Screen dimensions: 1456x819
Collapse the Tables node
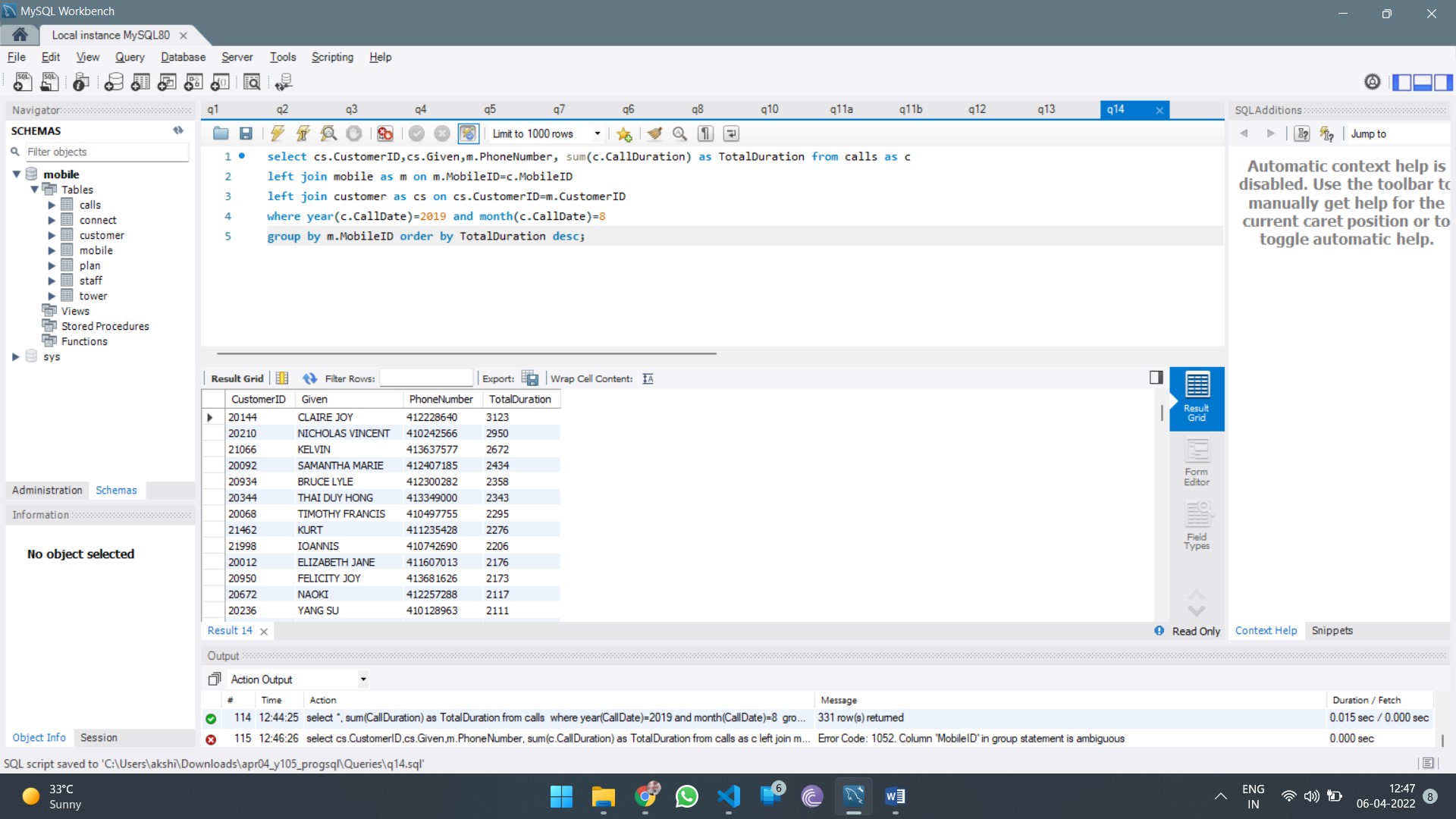coord(34,190)
